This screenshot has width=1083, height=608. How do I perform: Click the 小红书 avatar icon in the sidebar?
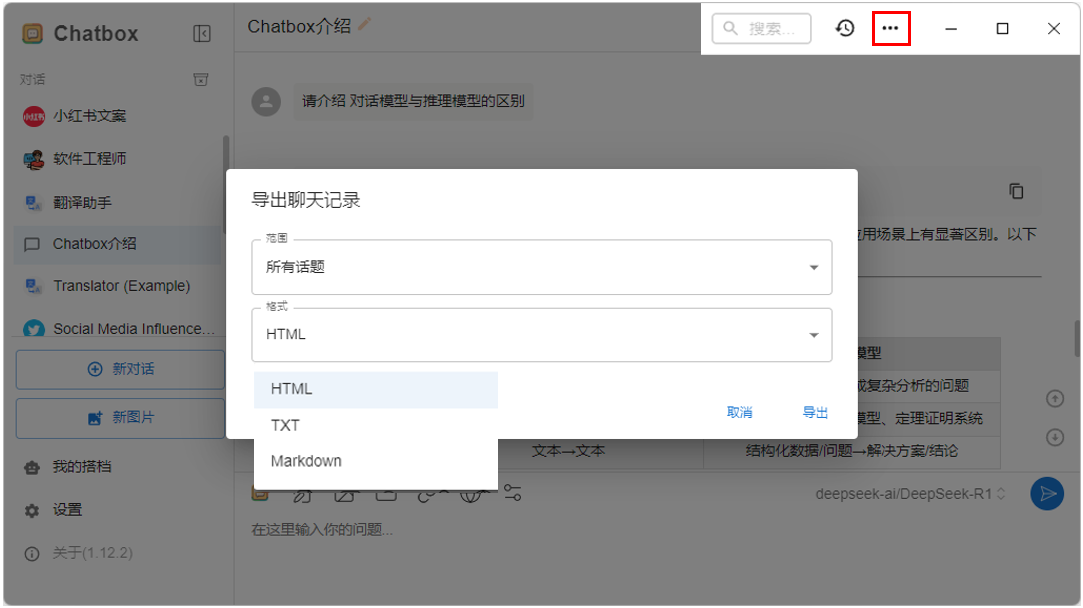[x=33, y=117]
